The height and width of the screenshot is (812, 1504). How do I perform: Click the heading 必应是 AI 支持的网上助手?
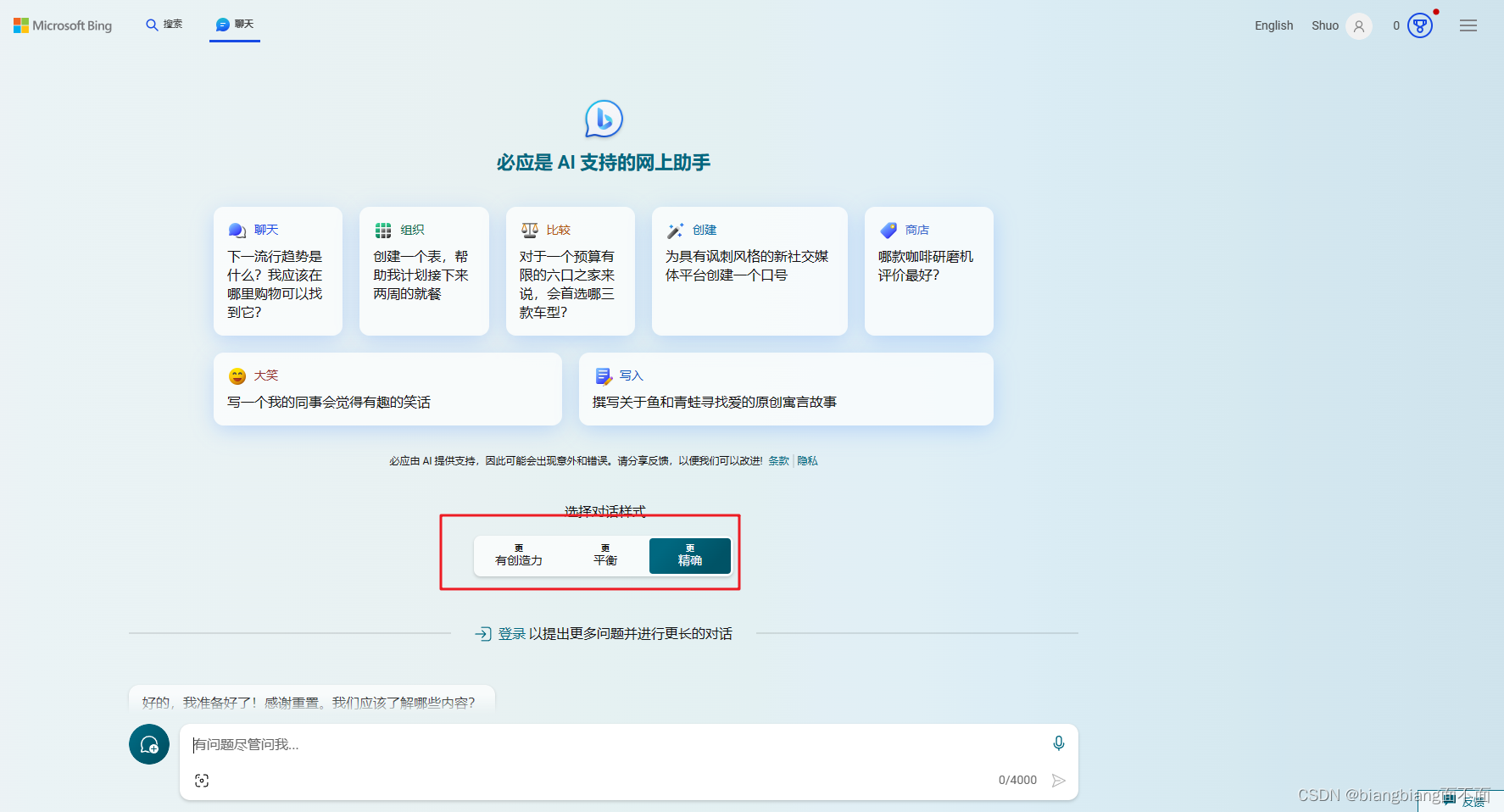tap(604, 163)
